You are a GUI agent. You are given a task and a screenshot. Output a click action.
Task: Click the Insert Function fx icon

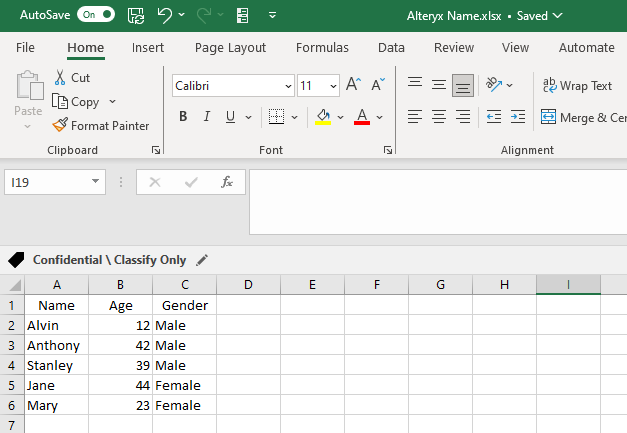227,182
